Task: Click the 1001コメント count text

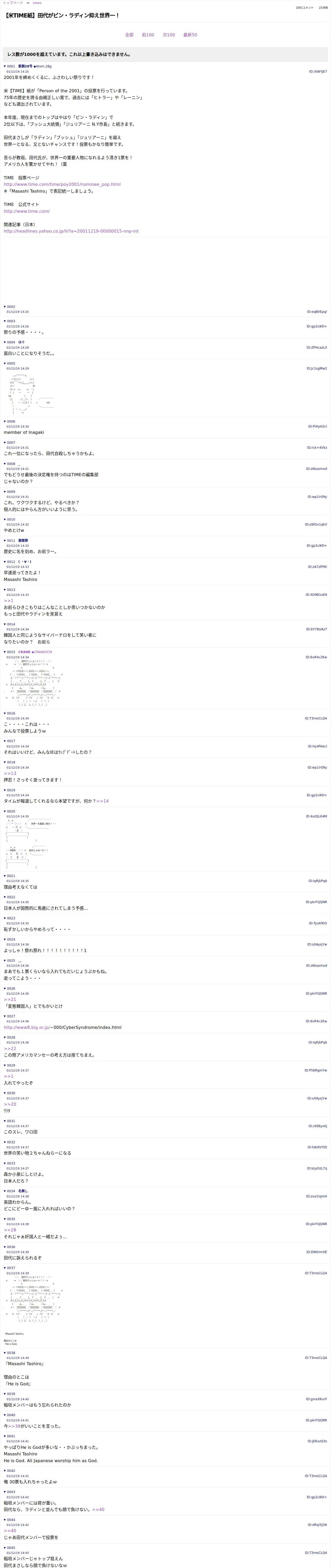Action: click(x=304, y=8)
